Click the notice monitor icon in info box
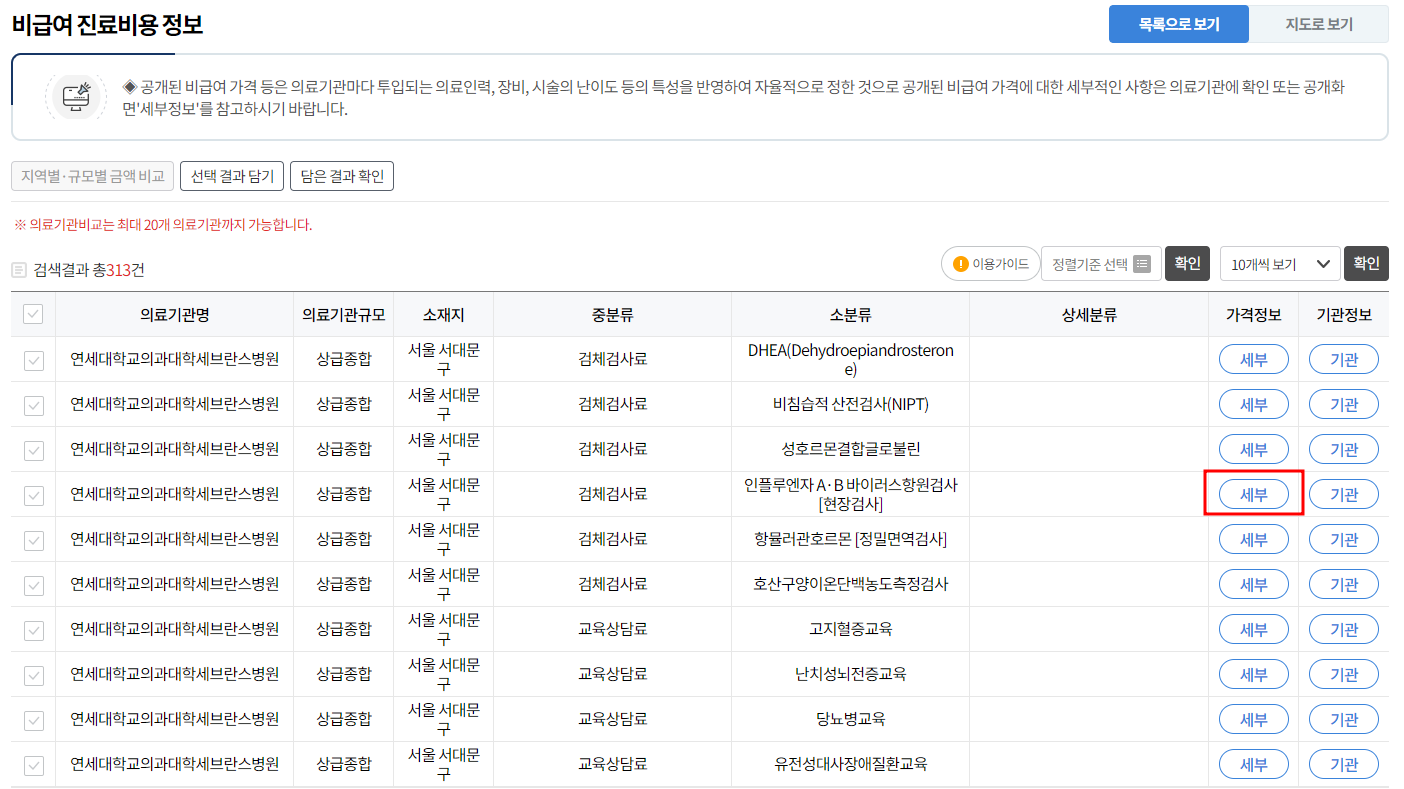The height and width of the screenshot is (789, 1404). pyautogui.click(x=77, y=96)
